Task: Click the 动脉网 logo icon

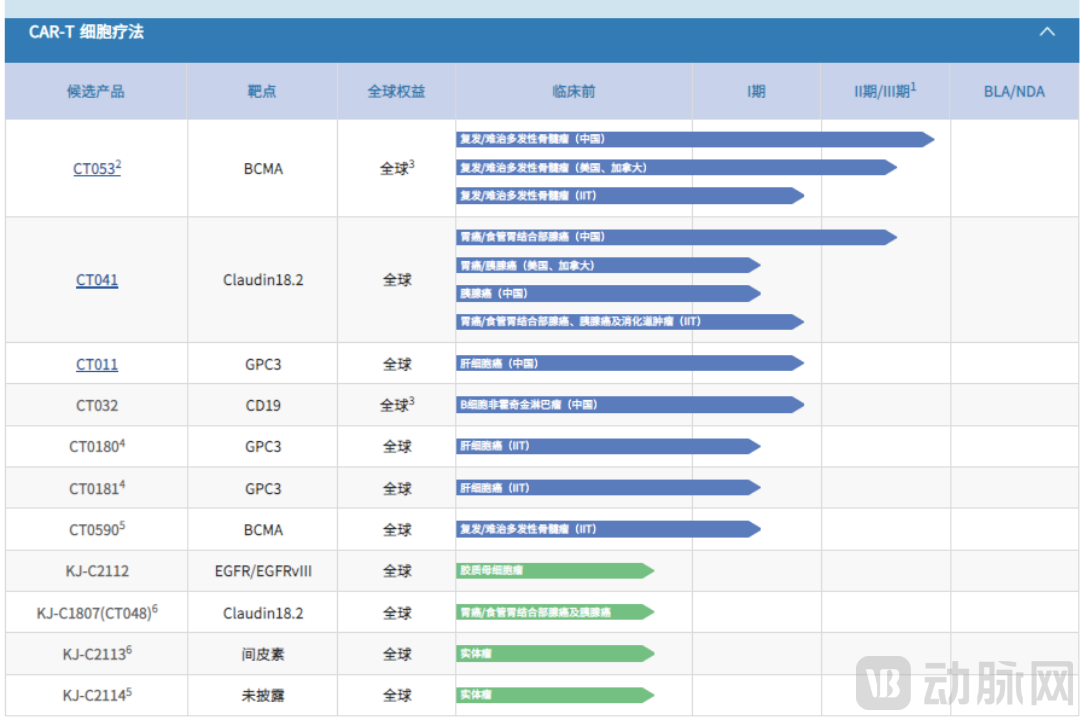Action: (x=883, y=683)
